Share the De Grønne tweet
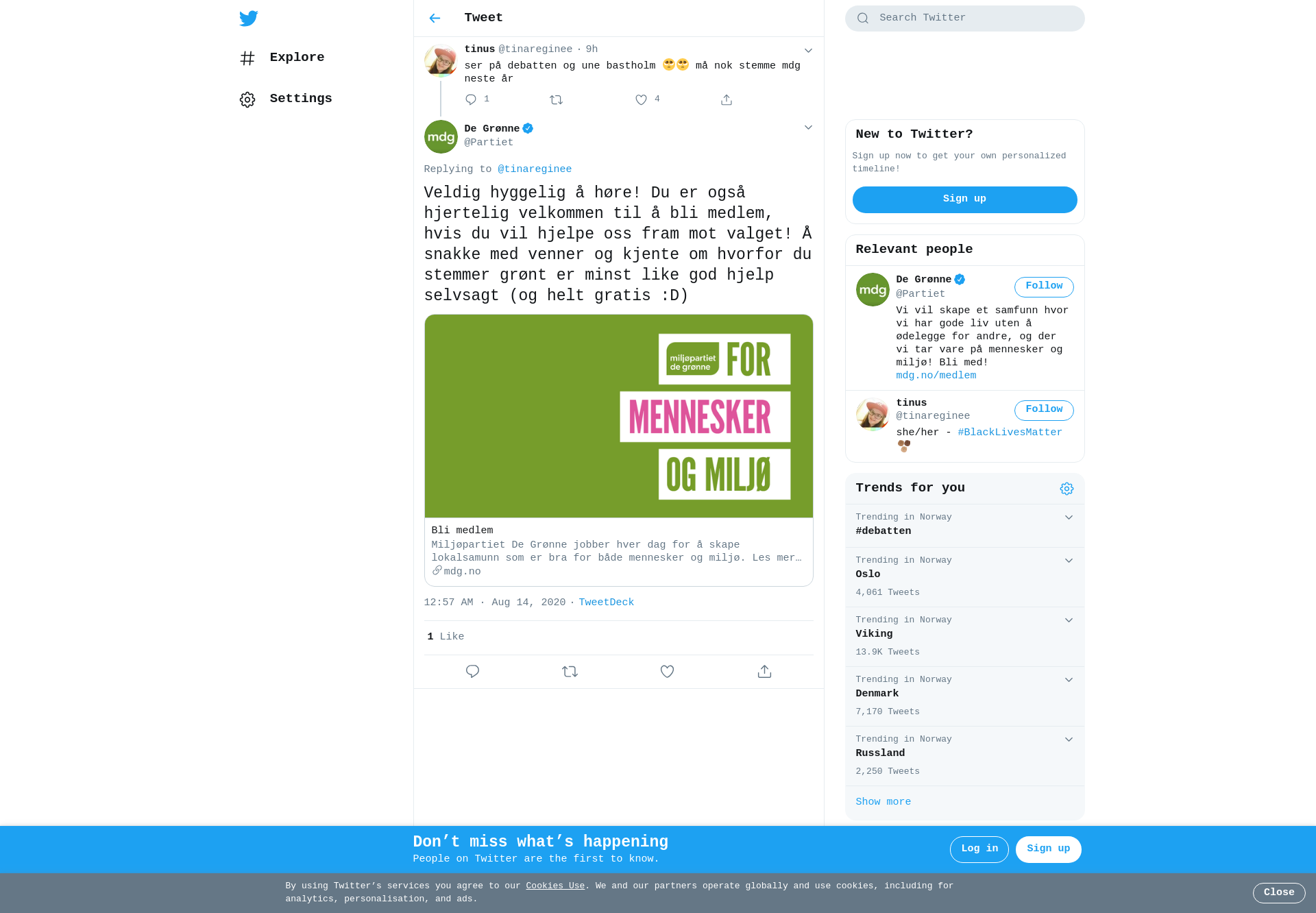 tap(764, 672)
